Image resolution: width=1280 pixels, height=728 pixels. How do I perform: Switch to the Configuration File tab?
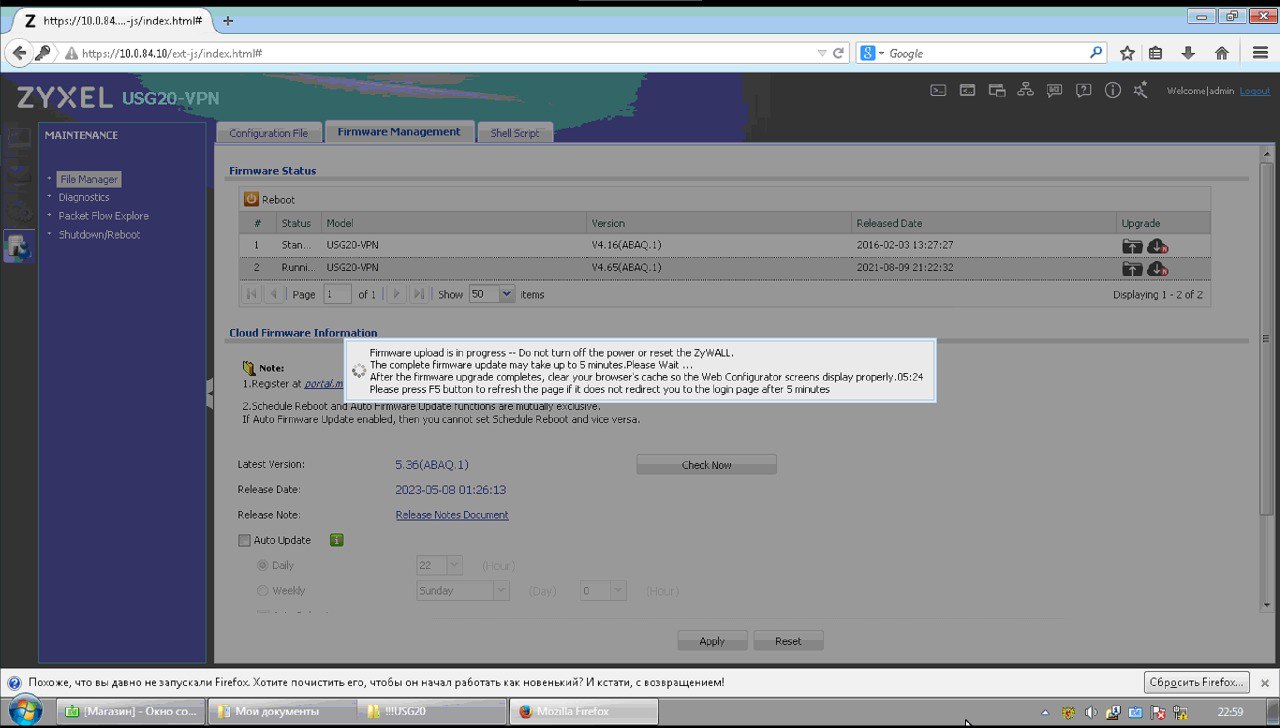coord(269,133)
